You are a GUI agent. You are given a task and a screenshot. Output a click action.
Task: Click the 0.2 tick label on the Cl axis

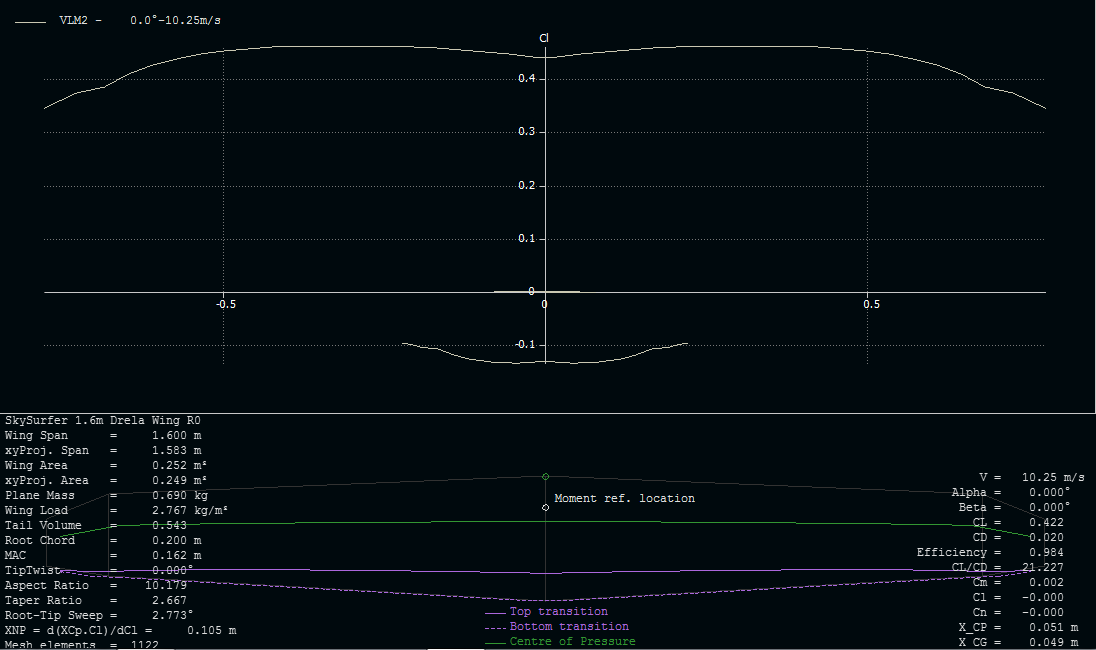[x=526, y=185]
